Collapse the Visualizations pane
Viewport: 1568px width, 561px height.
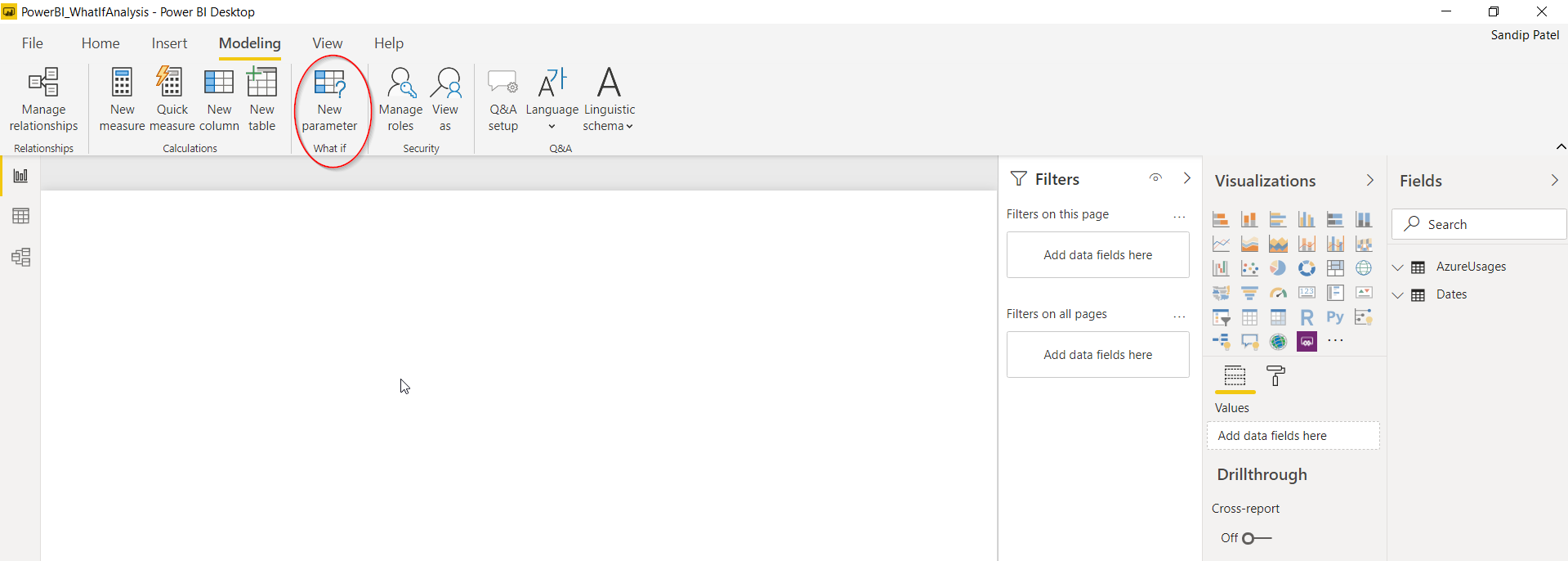coord(1370,181)
